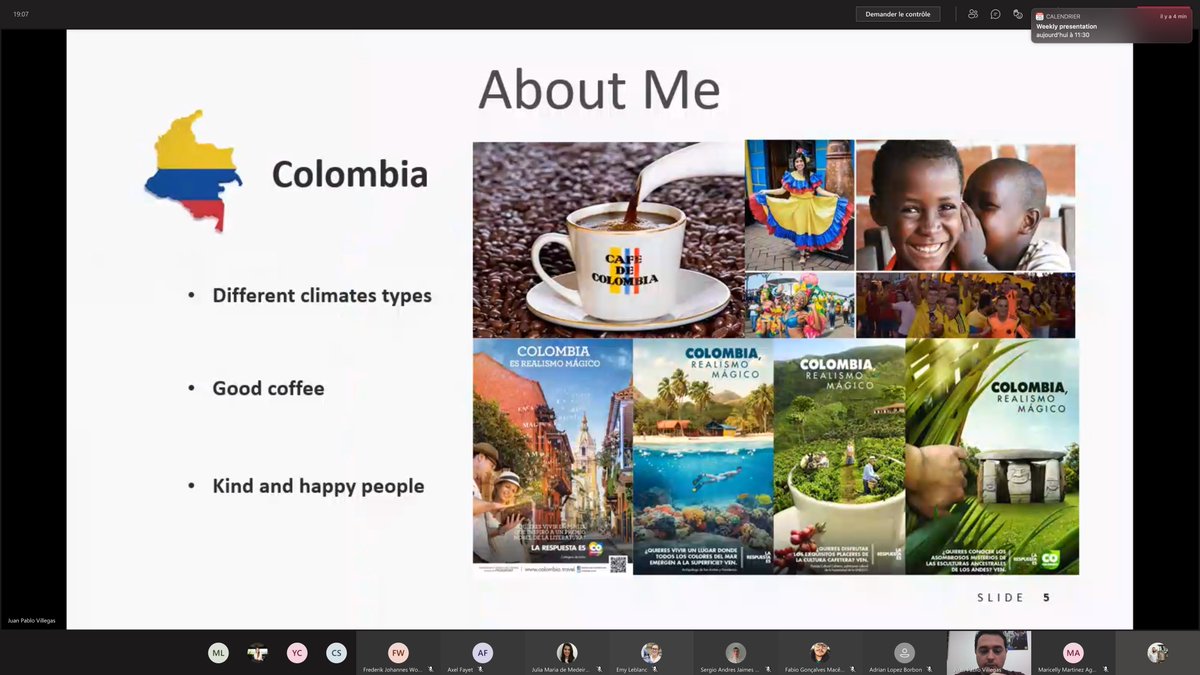Open the reactions icon in meeting toolbar
1200x675 pixels.
tap(1018, 14)
